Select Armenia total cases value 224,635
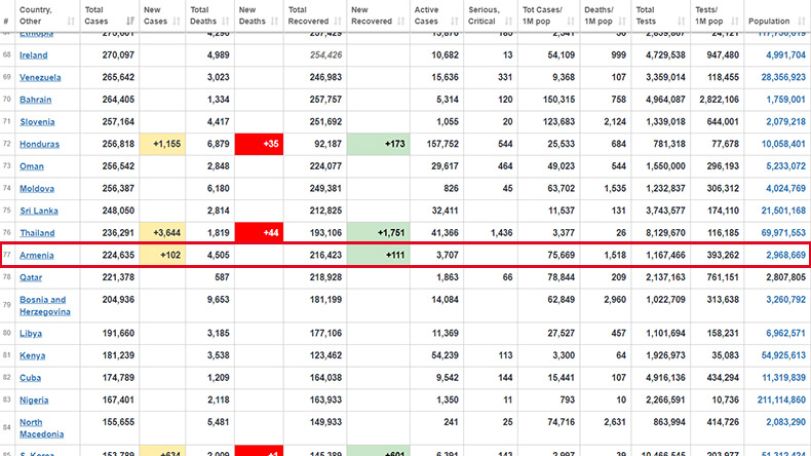The height and width of the screenshot is (456, 811). coord(118,255)
